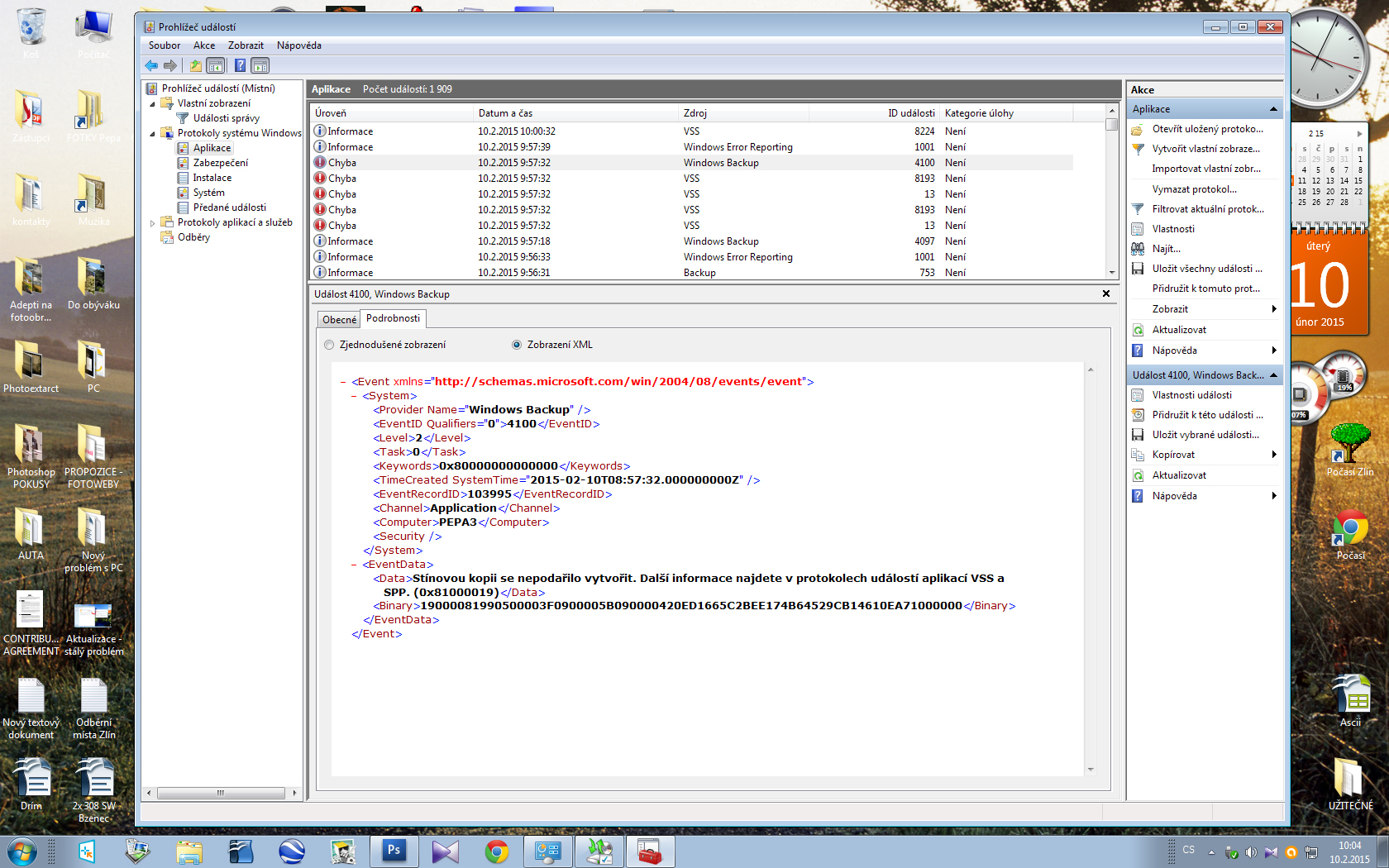The height and width of the screenshot is (868, 1389).
Task: Click the Filtrovat aktuální protokol funnel icon
Action: [1138, 209]
